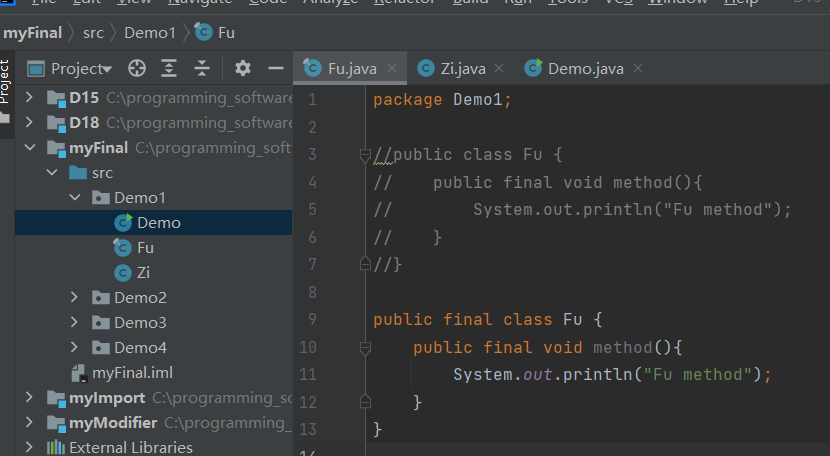This screenshot has width=830, height=456.
Task: Click the locate/select opened file target icon
Action: (137, 68)
